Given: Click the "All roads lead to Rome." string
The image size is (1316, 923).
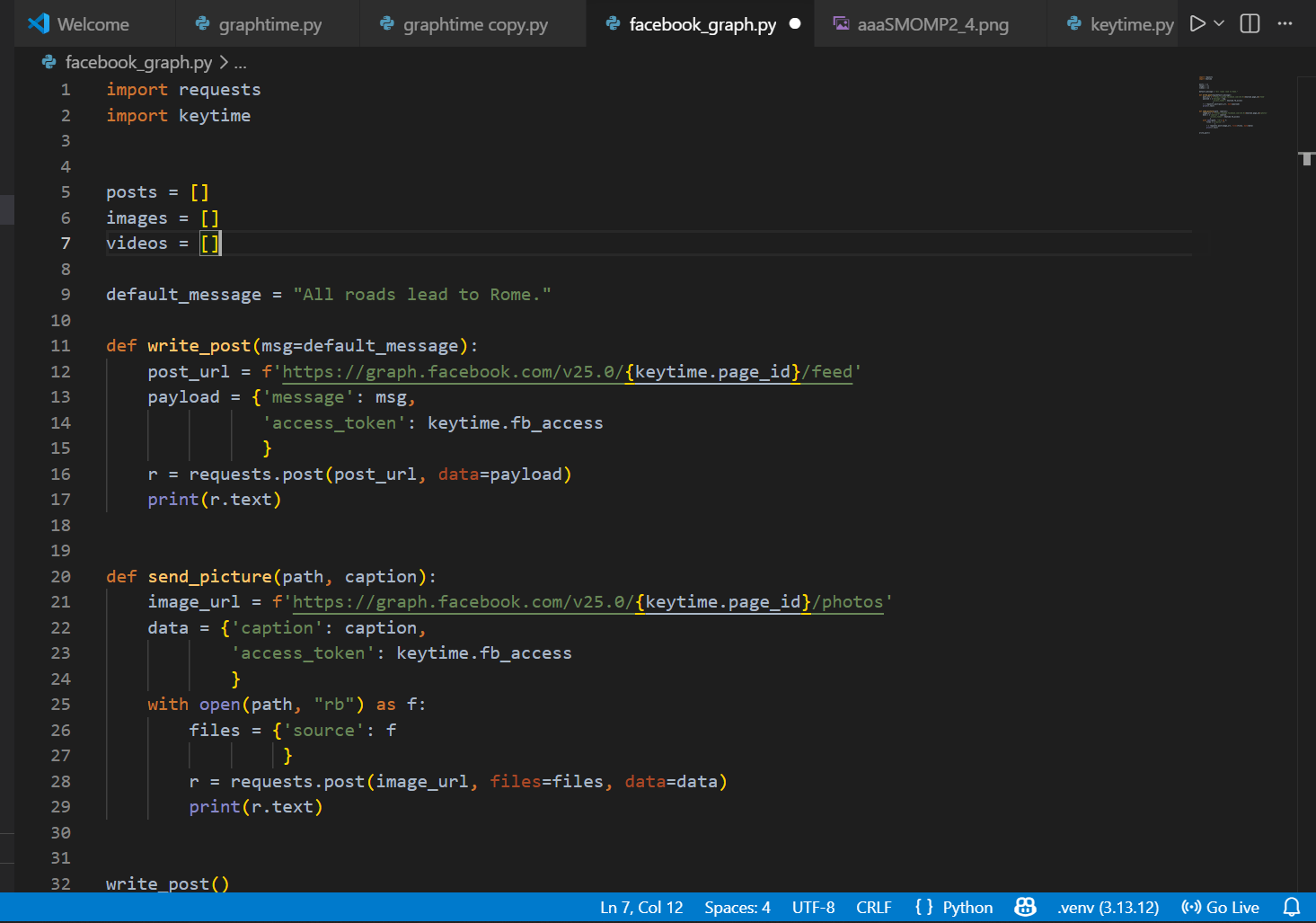Looking at the screenshot, I should click(x=422, y=295).
